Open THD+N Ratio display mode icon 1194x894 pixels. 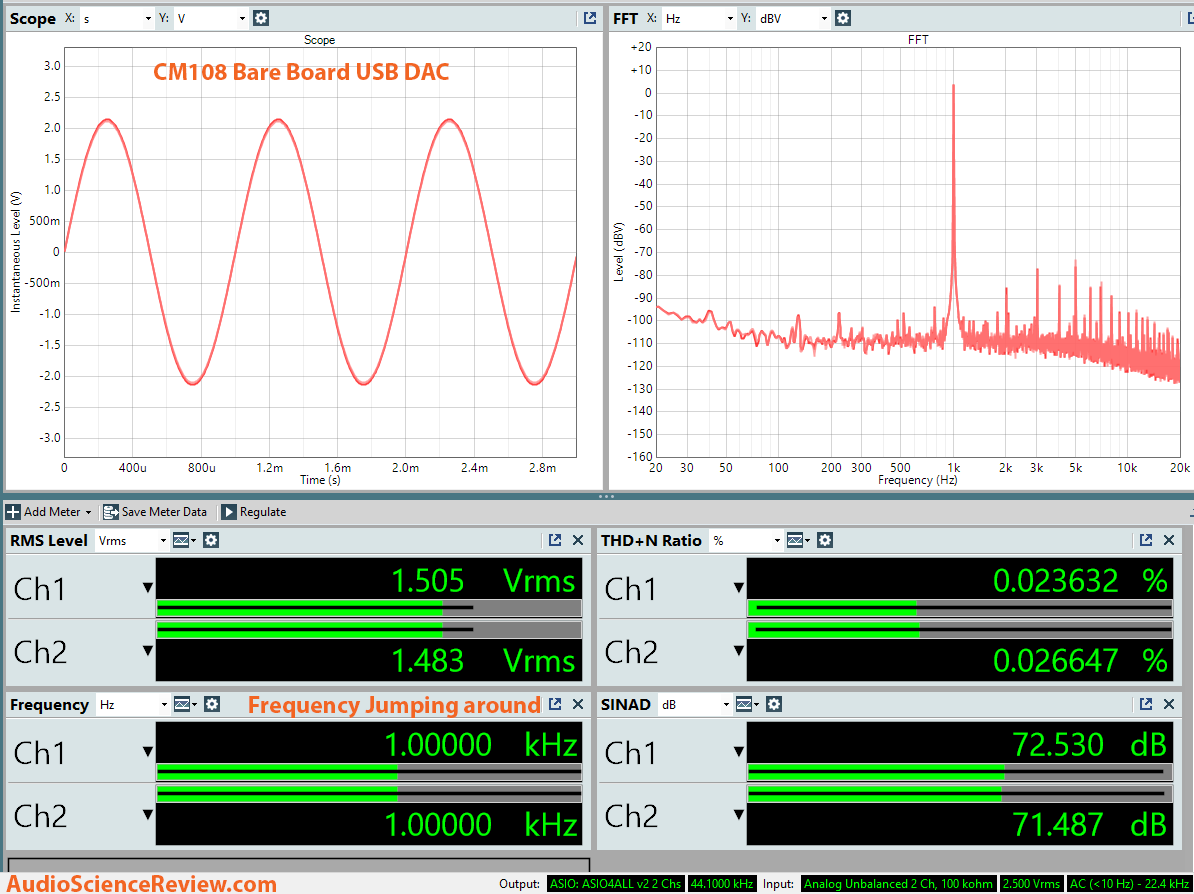[x=798, y=541]
